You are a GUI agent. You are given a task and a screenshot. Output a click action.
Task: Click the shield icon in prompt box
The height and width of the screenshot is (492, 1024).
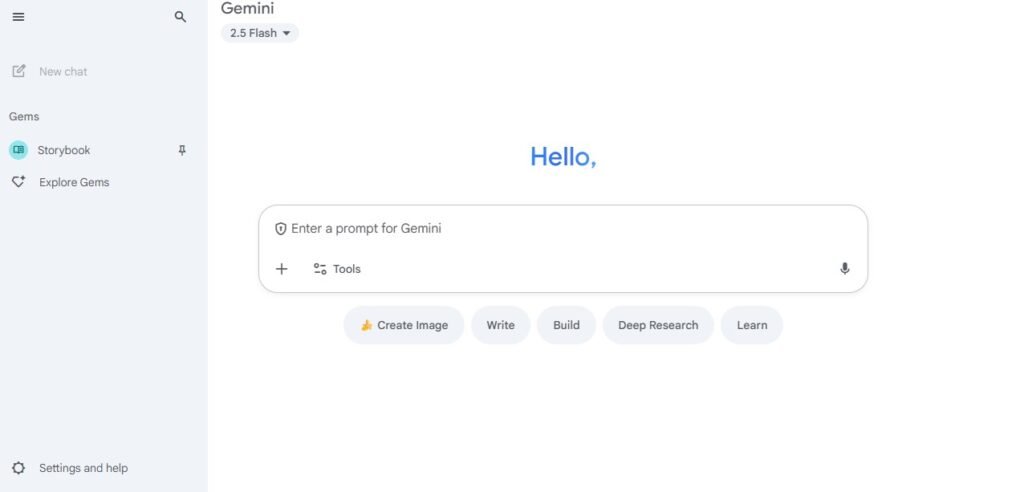pos(281,229)
